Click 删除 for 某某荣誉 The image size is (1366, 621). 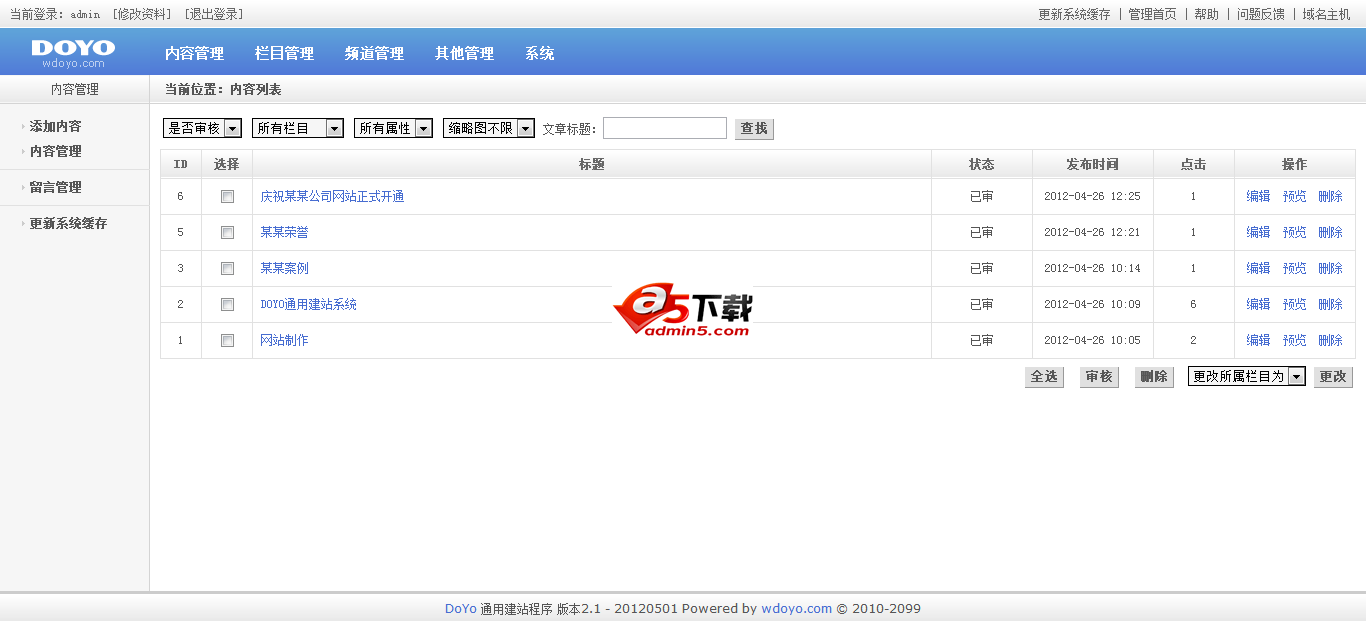[x=1330, y=233]
